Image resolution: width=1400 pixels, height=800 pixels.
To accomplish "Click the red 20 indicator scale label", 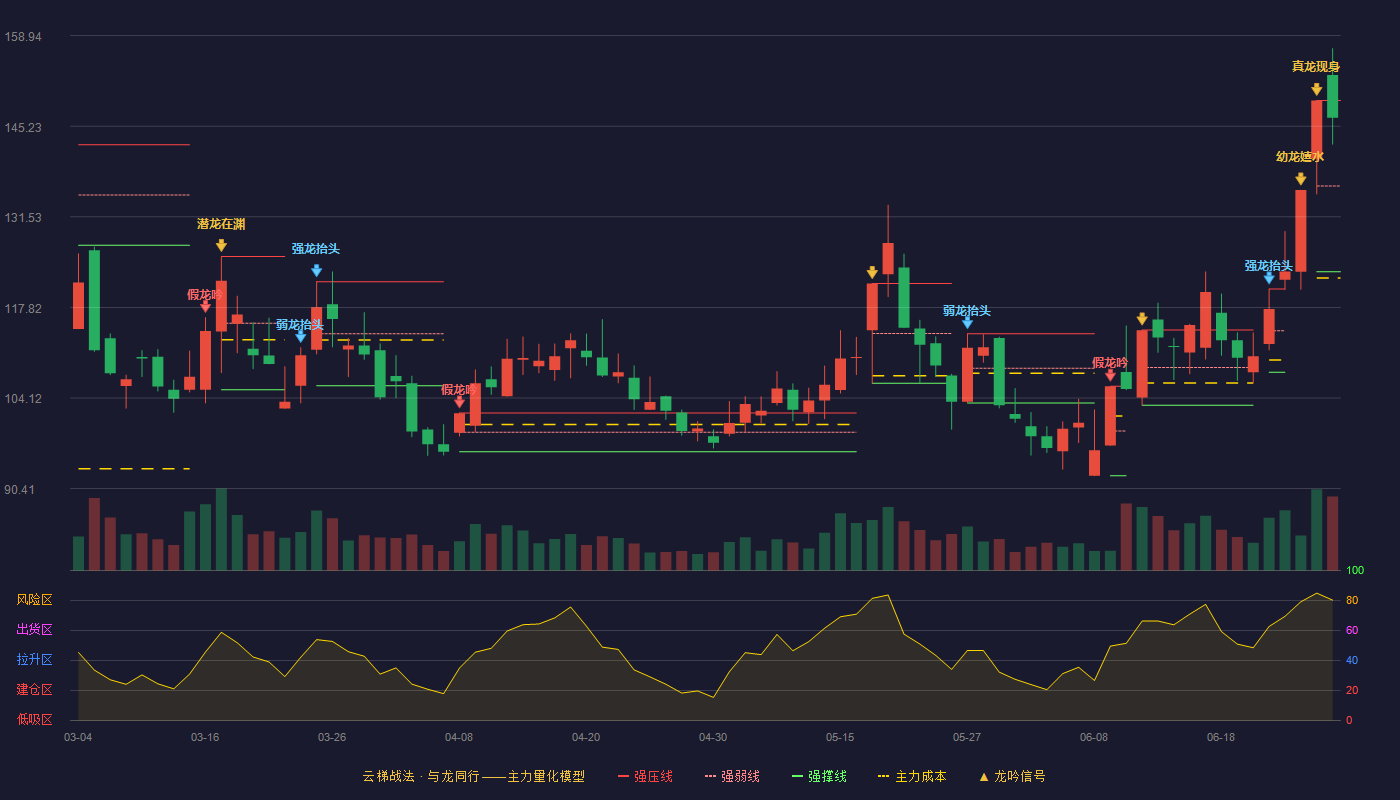I will pos(1352,690).
